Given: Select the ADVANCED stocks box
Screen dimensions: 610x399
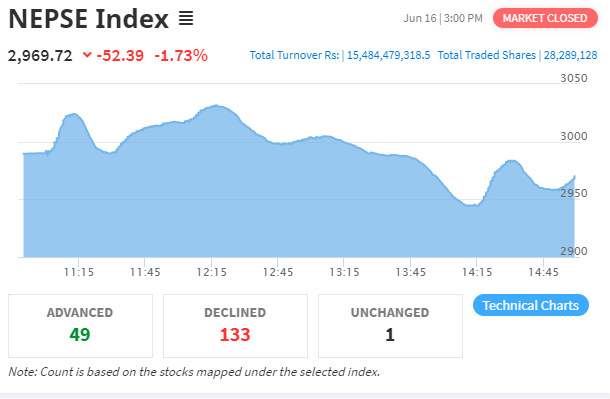Looking at the screenshot, I should click(81, 326).
